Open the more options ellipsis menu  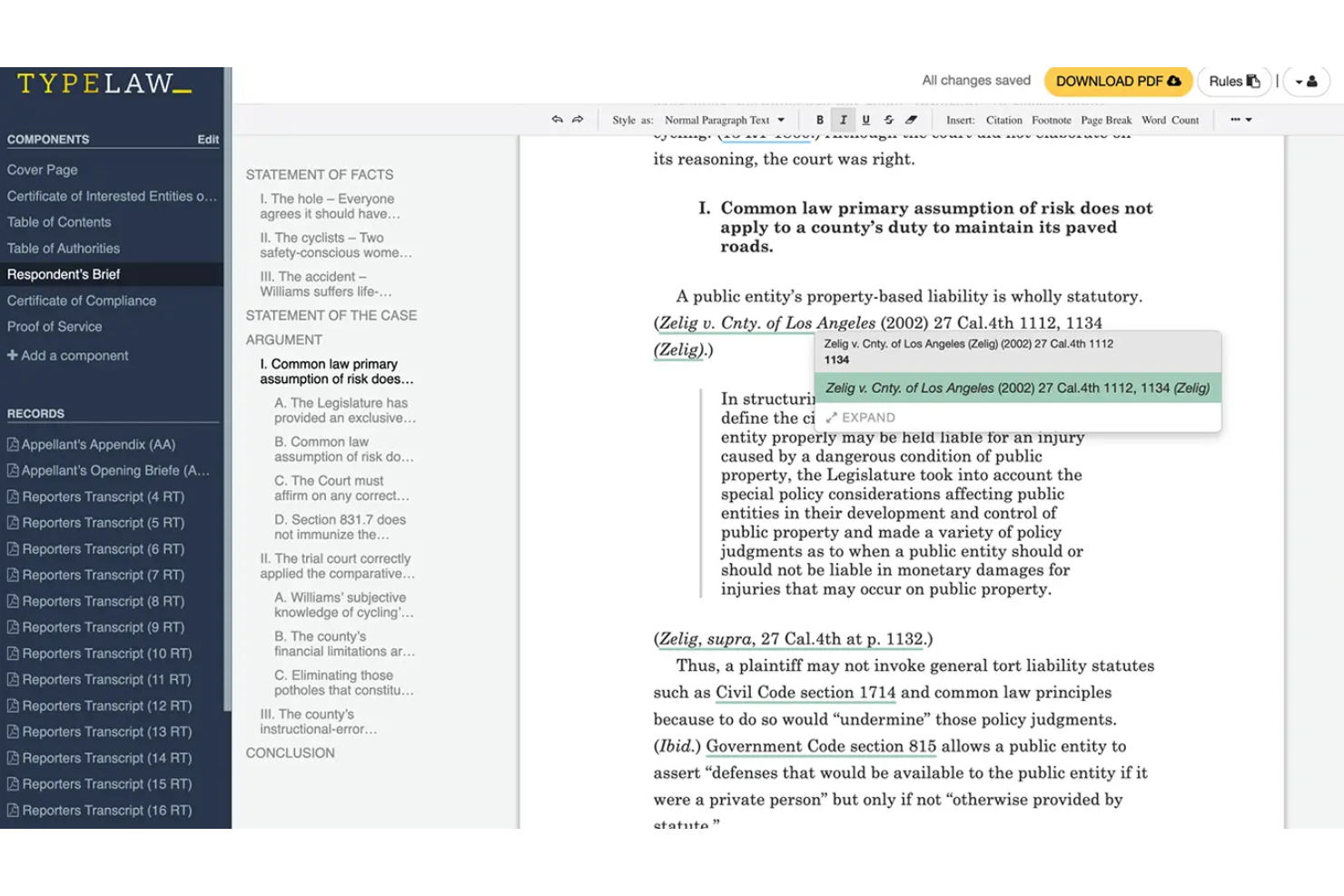tap(1240, 120)
